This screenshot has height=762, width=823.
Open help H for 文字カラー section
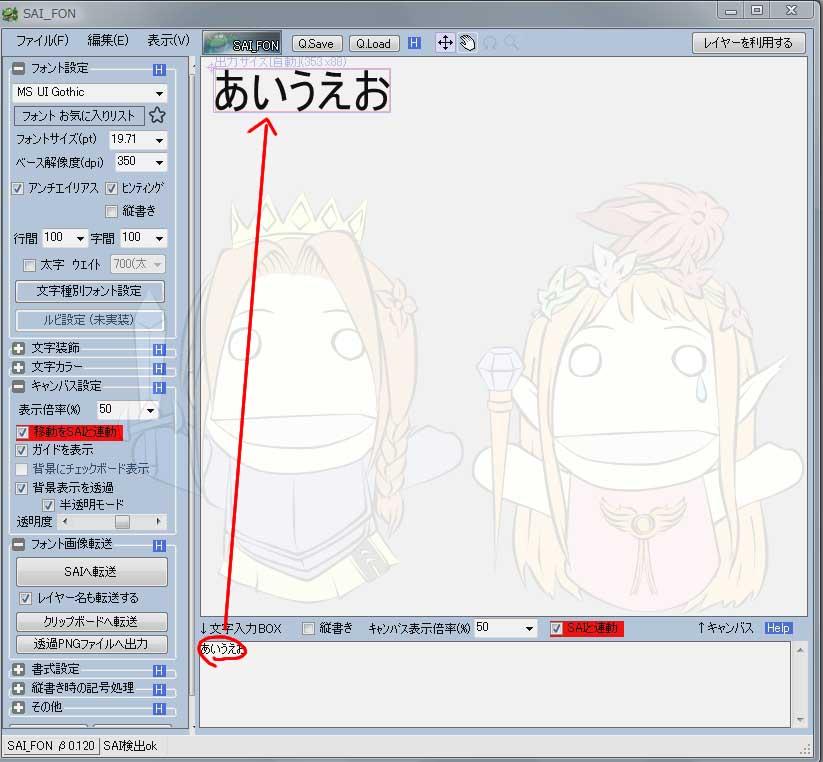click(x=159, y=368)
